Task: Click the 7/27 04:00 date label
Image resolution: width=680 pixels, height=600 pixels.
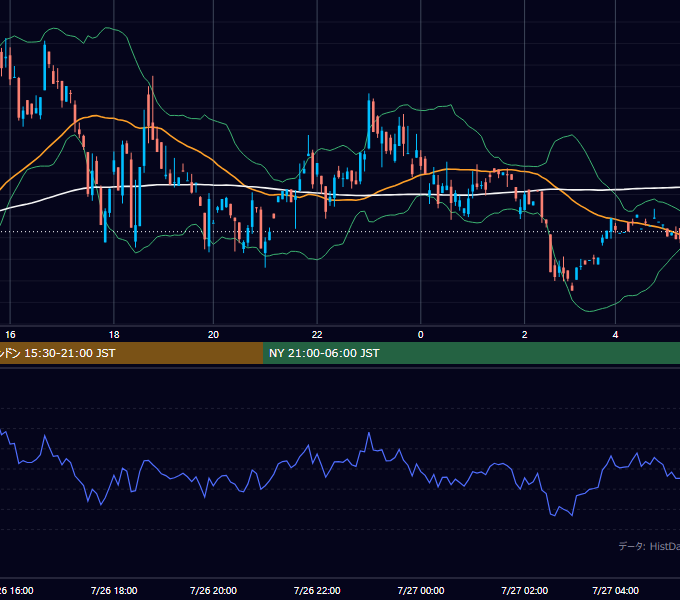Action: click(615, 590)
